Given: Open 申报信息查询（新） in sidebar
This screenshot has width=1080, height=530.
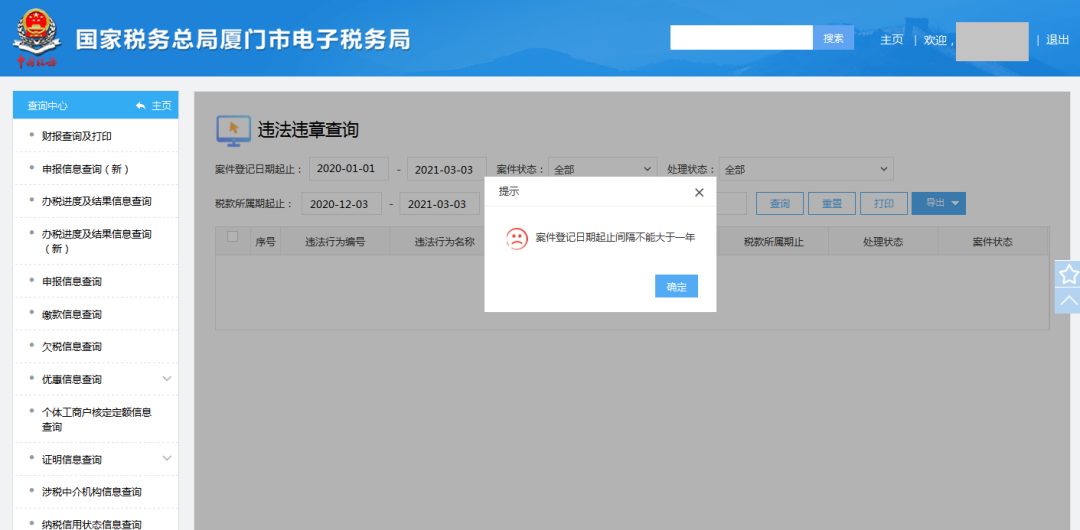Looking at the screenshot, I should pyautogui.click(x=86, y=169).
